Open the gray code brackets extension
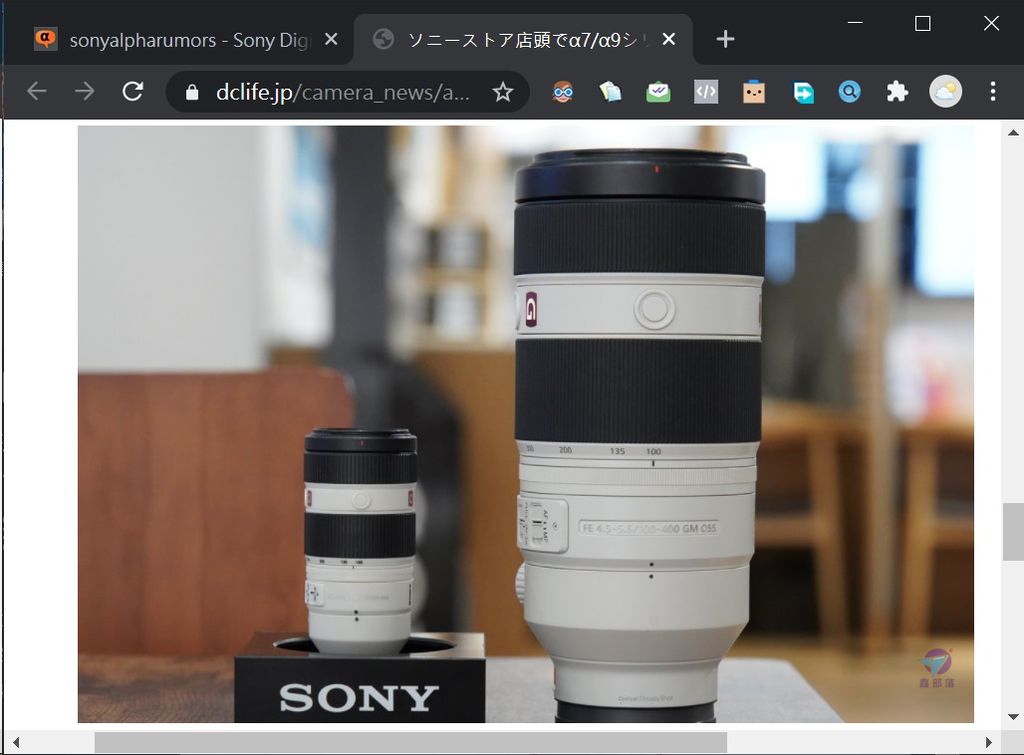The image size is (1024, 755). point(706,92)
